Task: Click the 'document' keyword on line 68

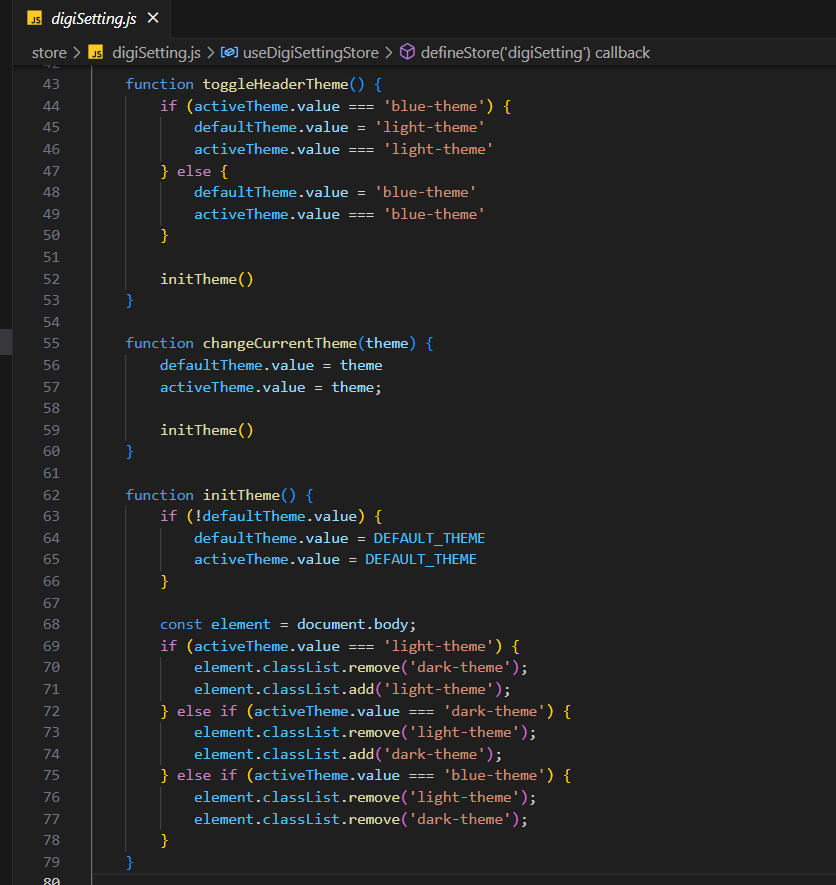Action: pyautogui.click(x=331, y=624)
